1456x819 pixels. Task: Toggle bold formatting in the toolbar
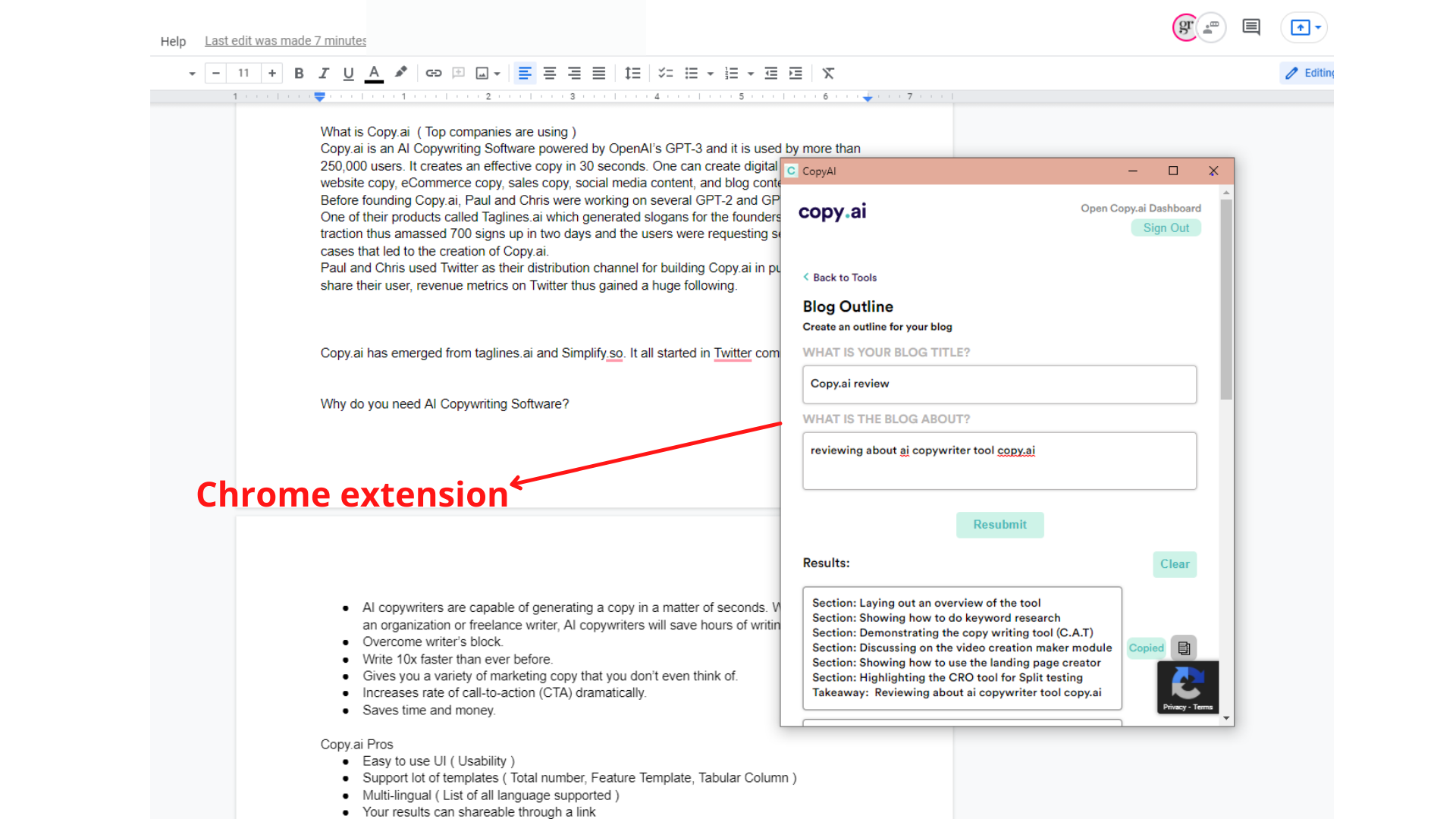point(299,74)
